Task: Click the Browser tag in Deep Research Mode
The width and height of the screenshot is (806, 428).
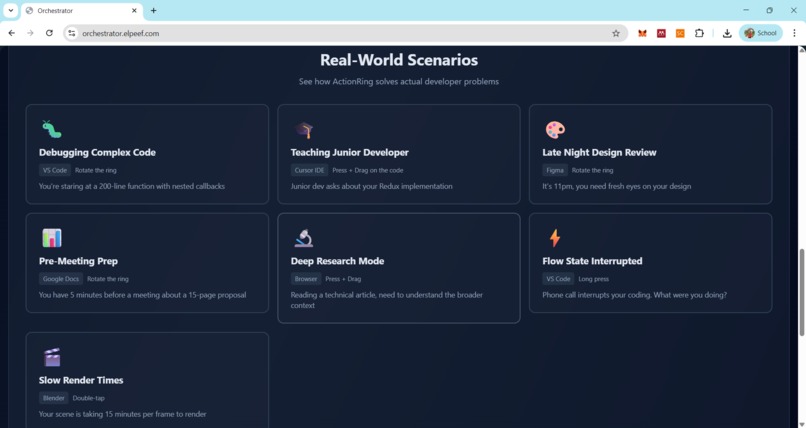Action: pos(306,279)
